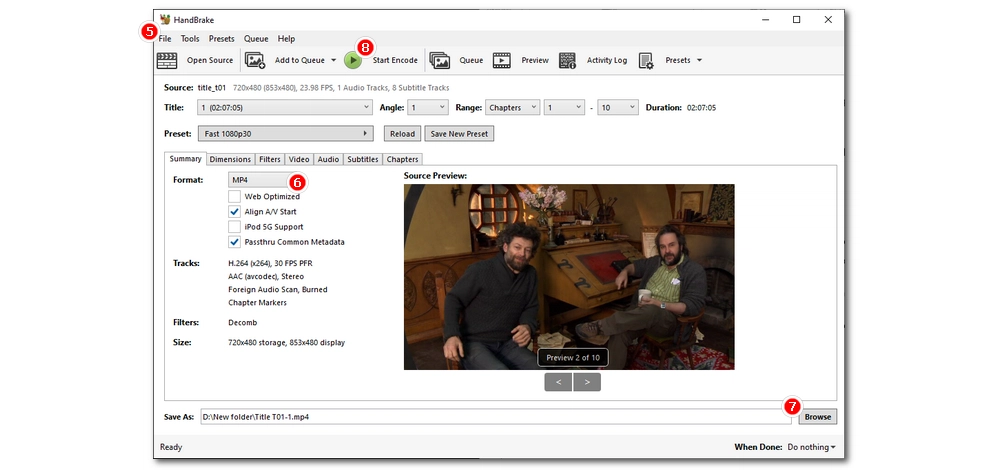Click the Presets document-gear icon
1000x470 pixels.
point(646,61)
